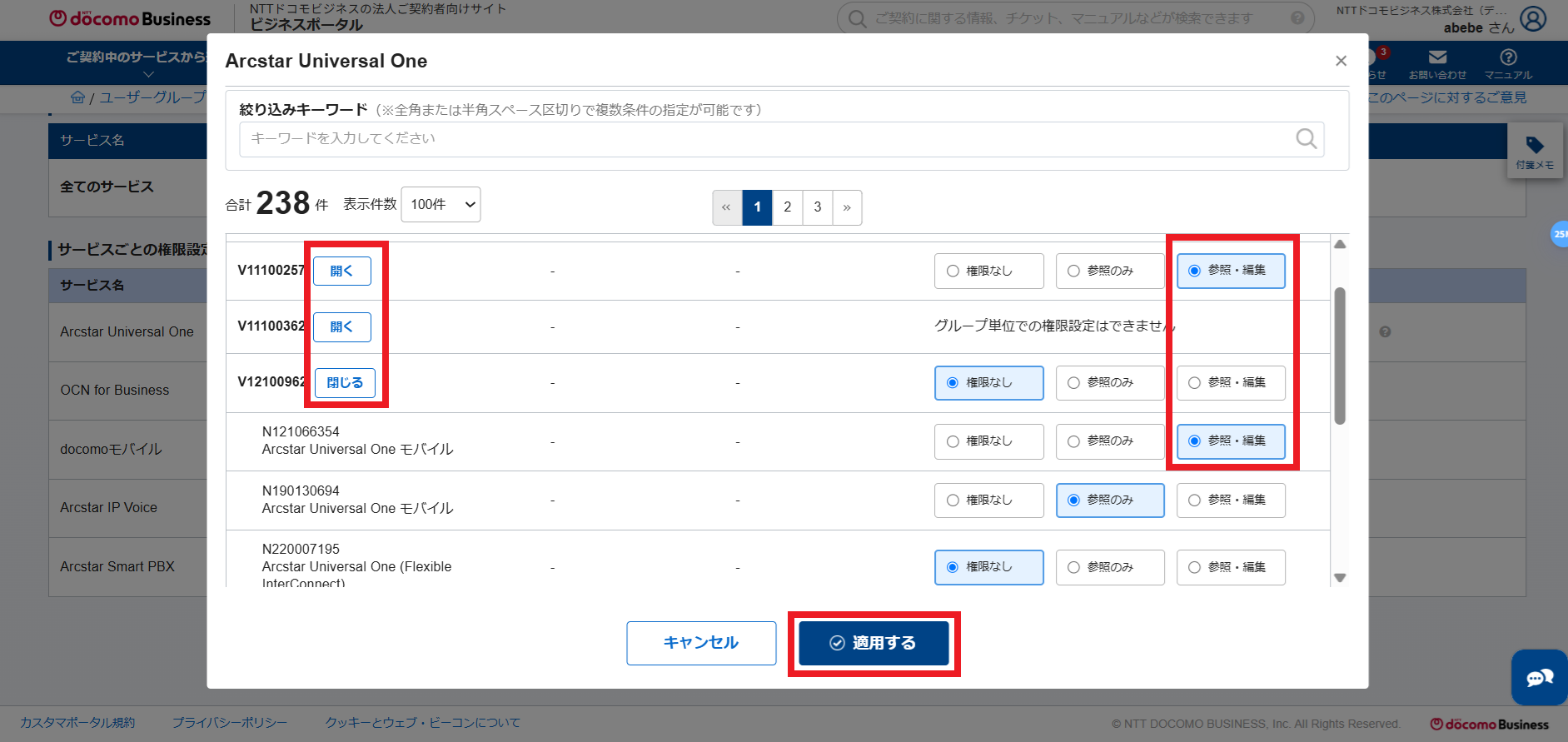Select 参照のみ for V11100257
Screen dimensions: 1568x742
click(x=1110, y=271)
